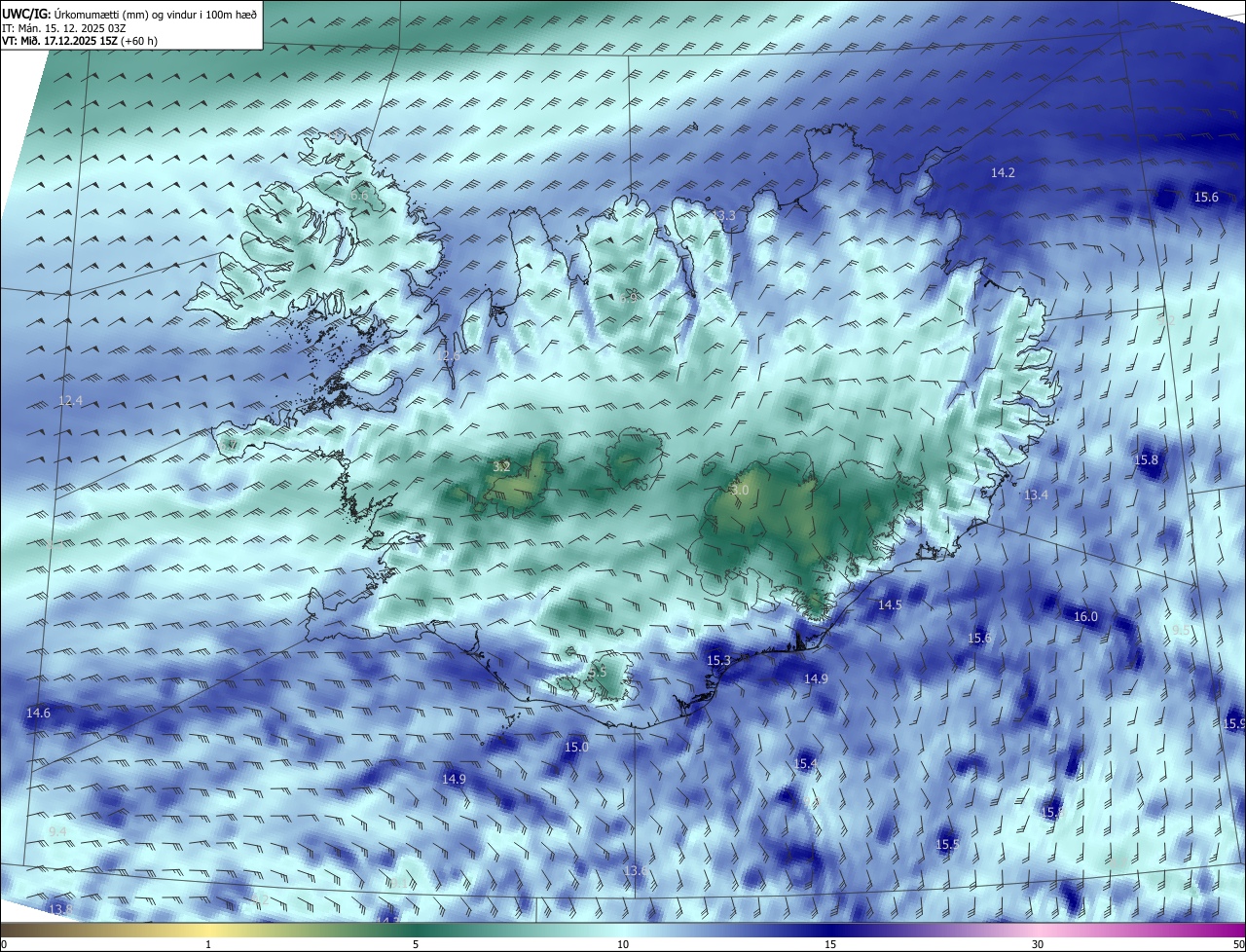Click the 15.4 value label

805,764
